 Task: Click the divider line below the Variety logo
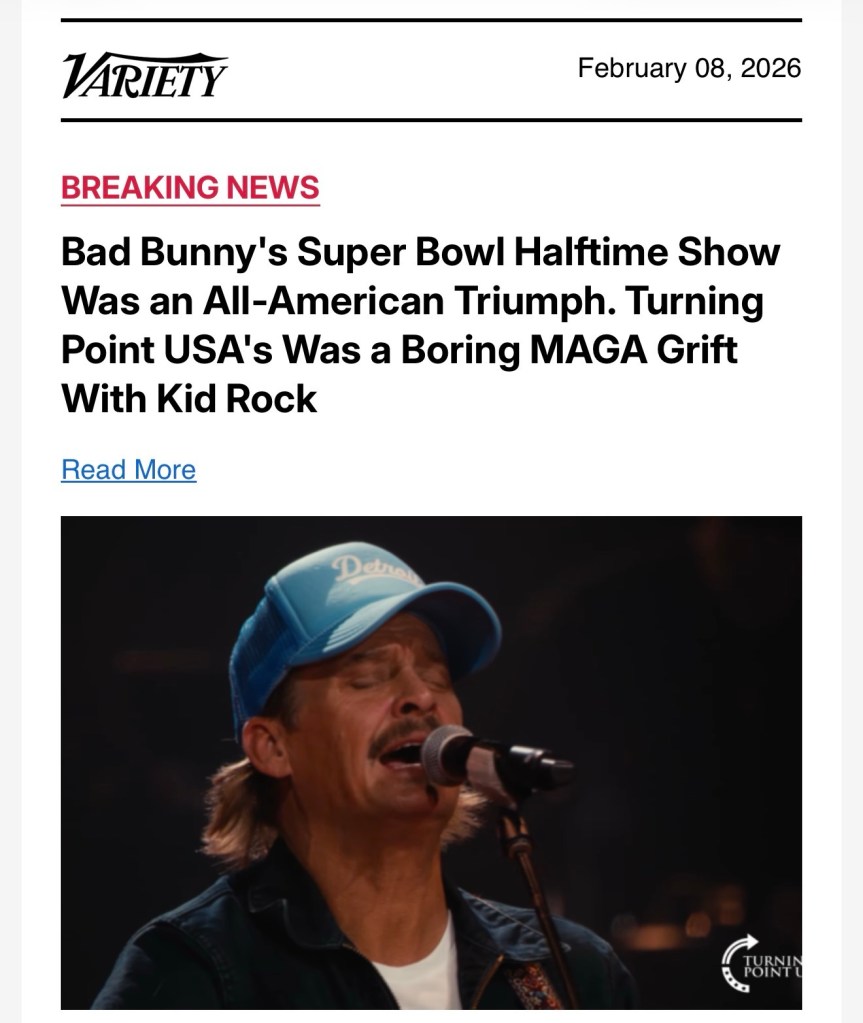point(431,120)
